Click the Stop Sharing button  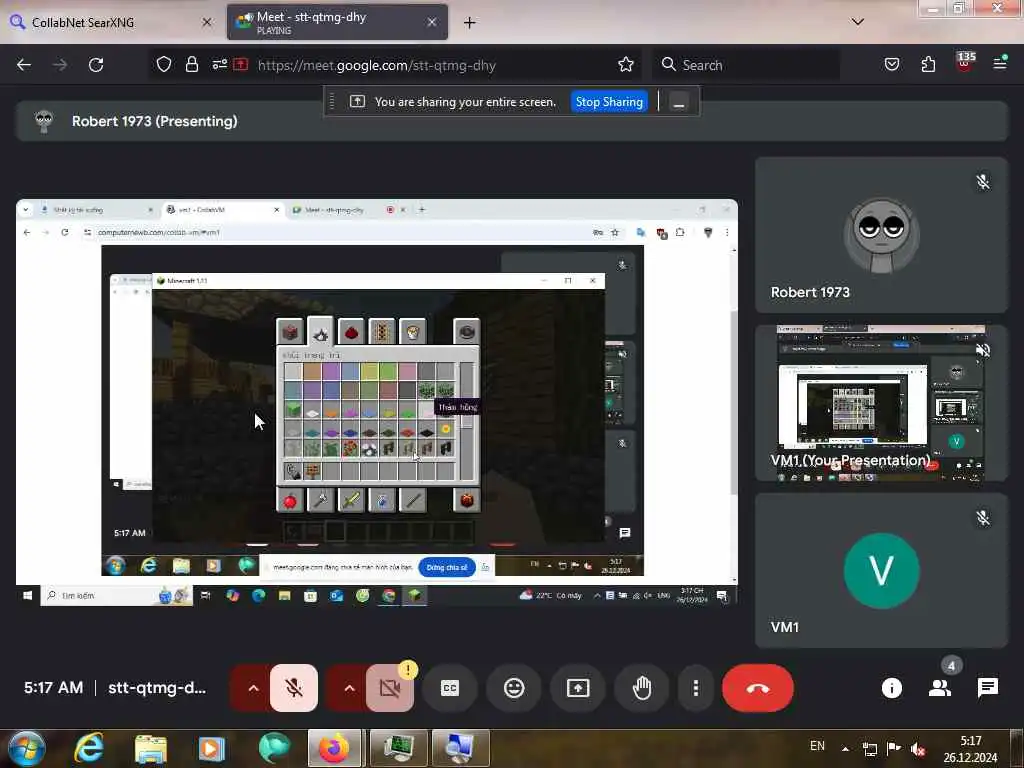click(609, 102)
